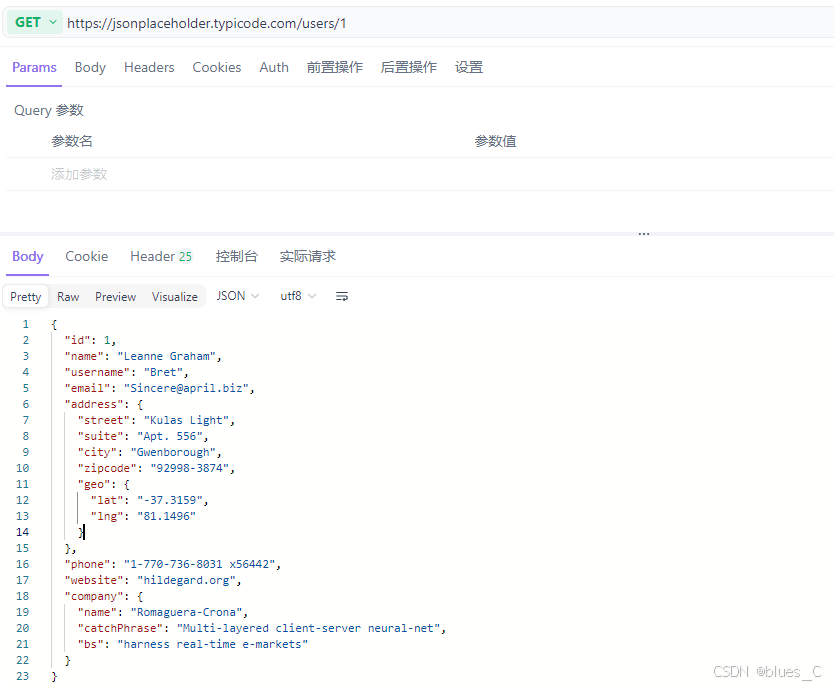Open the 前置操作 tab
Viewport: 834px width, 687px height.
335,68
